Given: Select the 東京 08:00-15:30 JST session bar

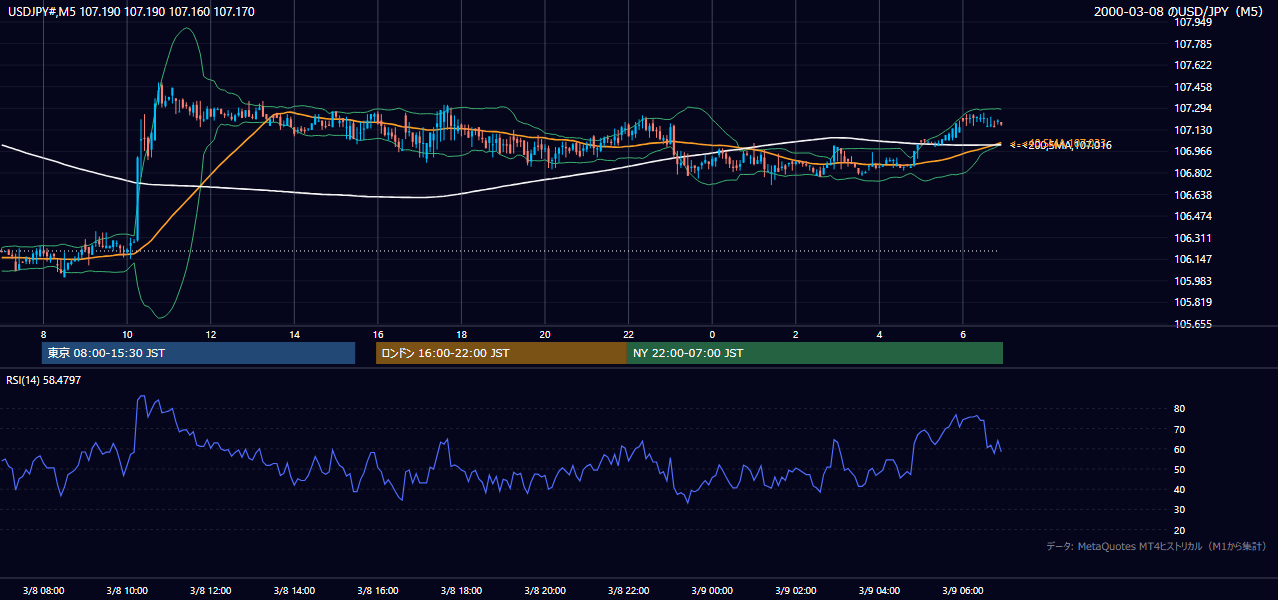Looking at the screenshot, I should click(x=198, y=353).
